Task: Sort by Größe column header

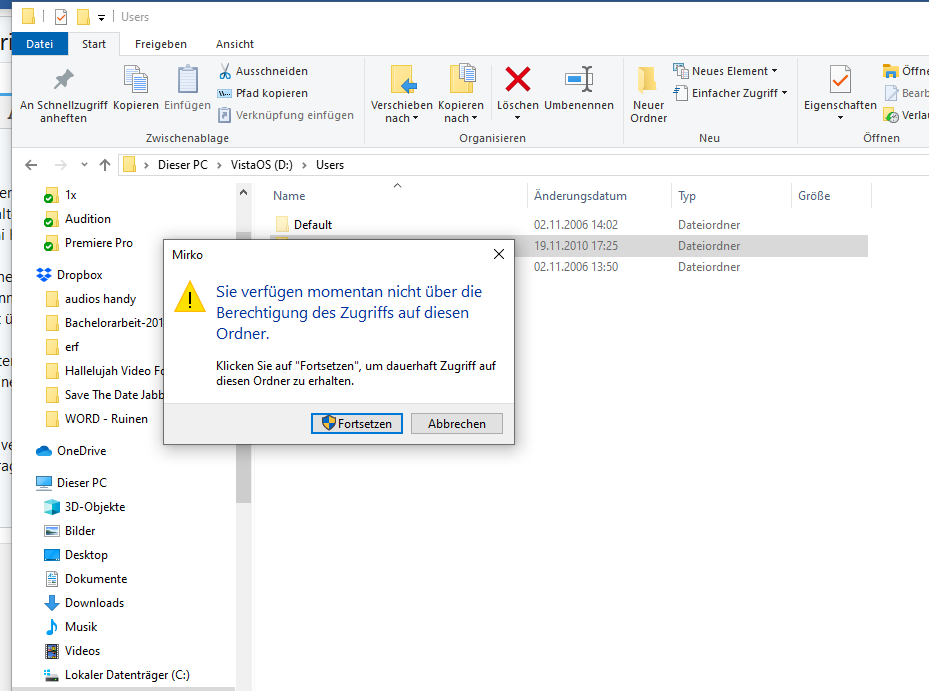Action: (x=832, y=196)
